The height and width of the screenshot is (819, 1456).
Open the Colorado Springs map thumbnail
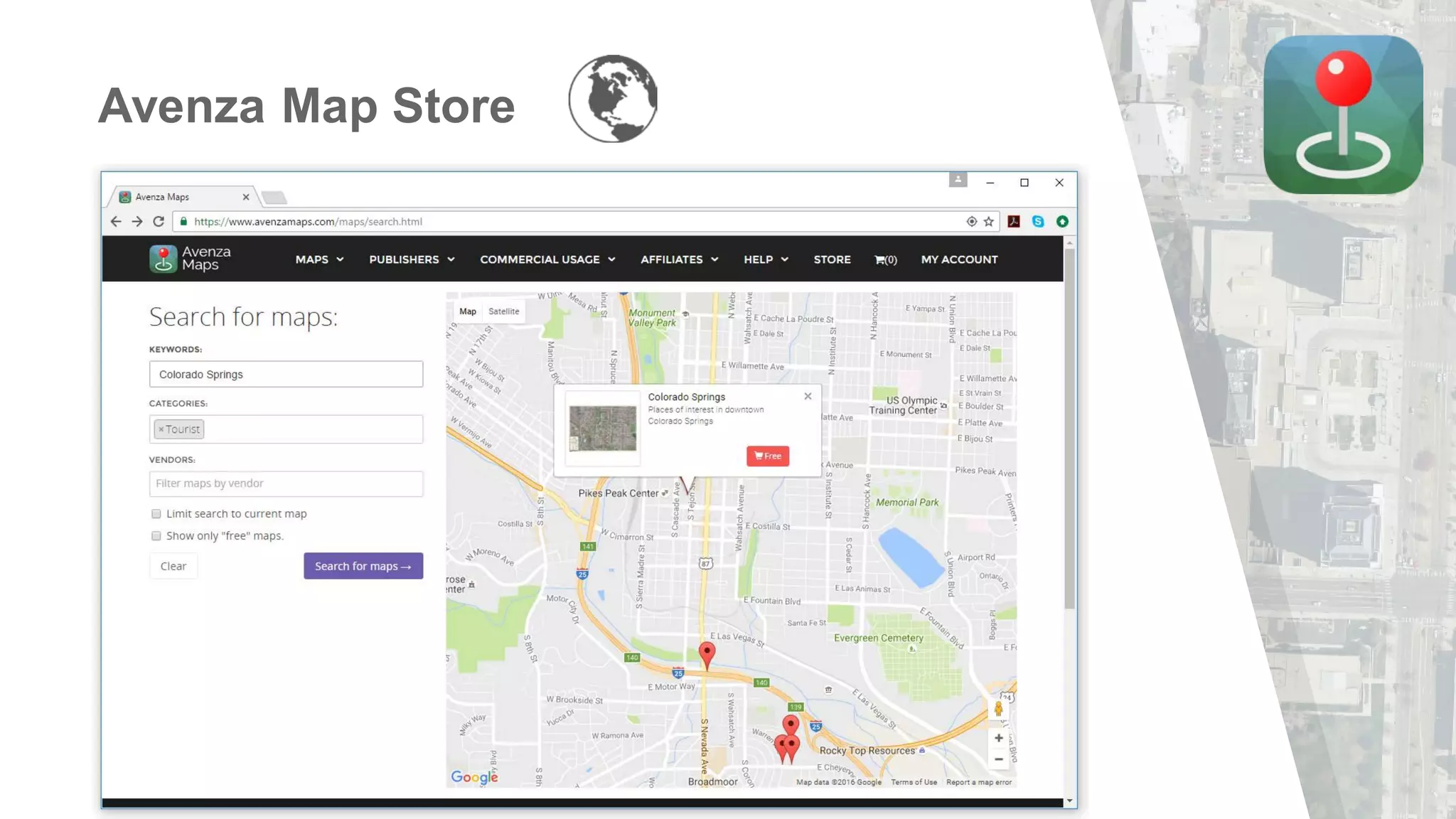coord(603,428)
